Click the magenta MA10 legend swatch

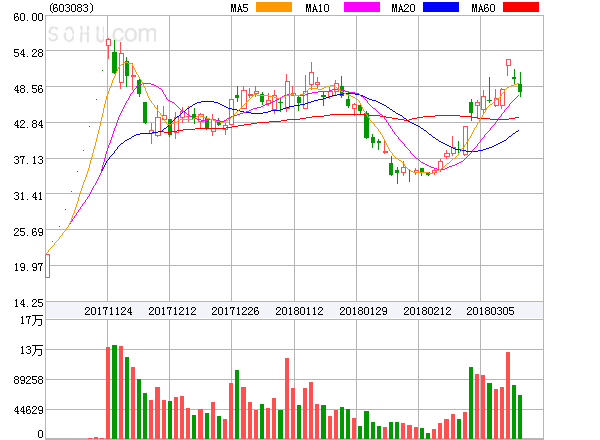[362, 7]
